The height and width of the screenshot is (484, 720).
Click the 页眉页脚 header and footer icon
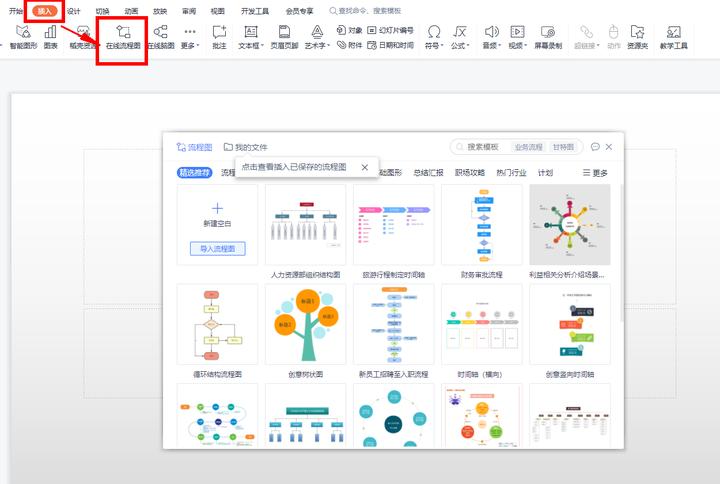(284, 37)
